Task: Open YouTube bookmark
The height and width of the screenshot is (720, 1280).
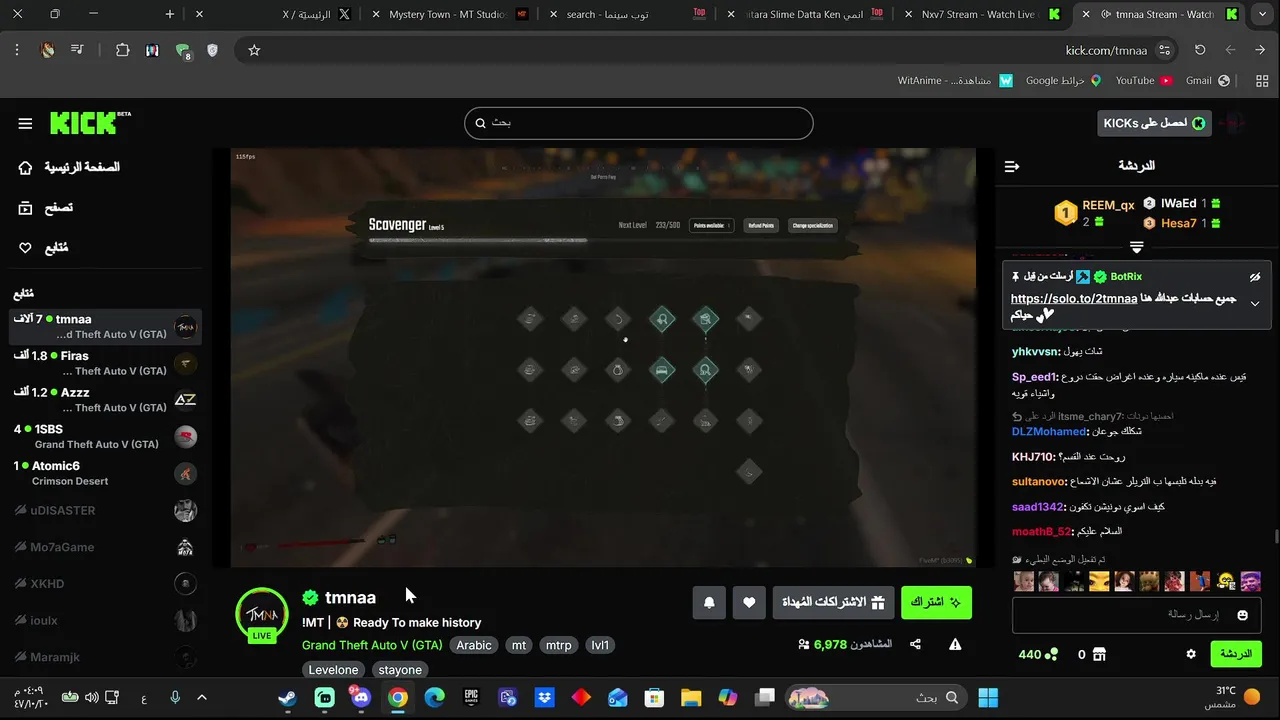Action: coord(1143,80)
